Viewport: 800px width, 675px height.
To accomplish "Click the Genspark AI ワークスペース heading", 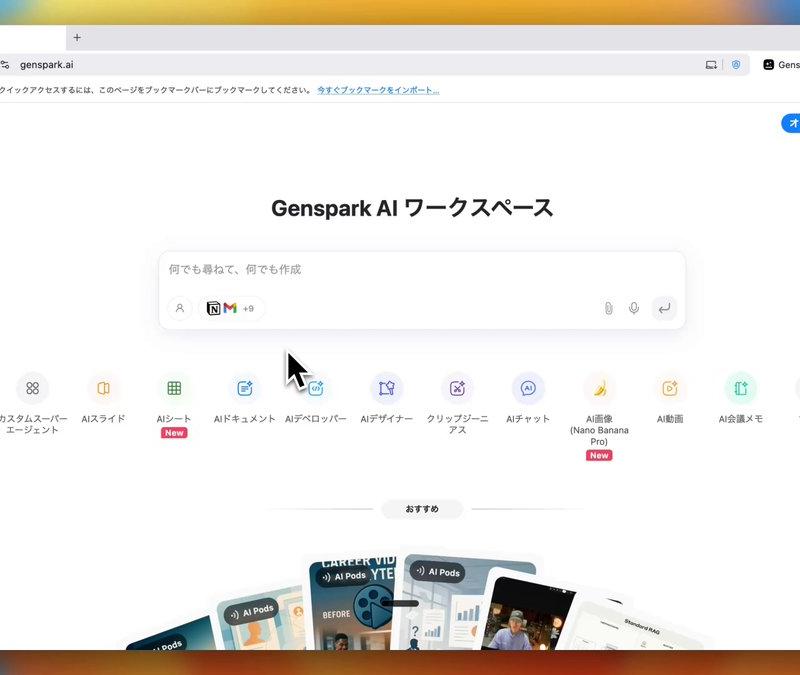I will (x=412, y=208).
